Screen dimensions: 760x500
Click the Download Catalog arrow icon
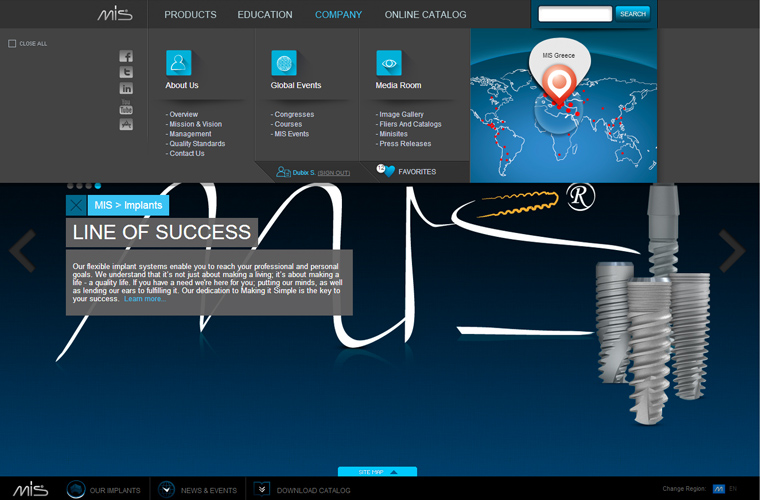pyautogui.click(x=262, y=489)
